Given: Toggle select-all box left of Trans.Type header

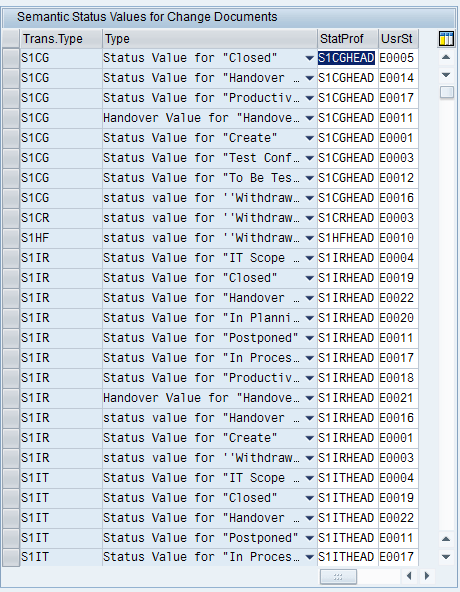Looking at the screenshot, I should pos(11,39).
